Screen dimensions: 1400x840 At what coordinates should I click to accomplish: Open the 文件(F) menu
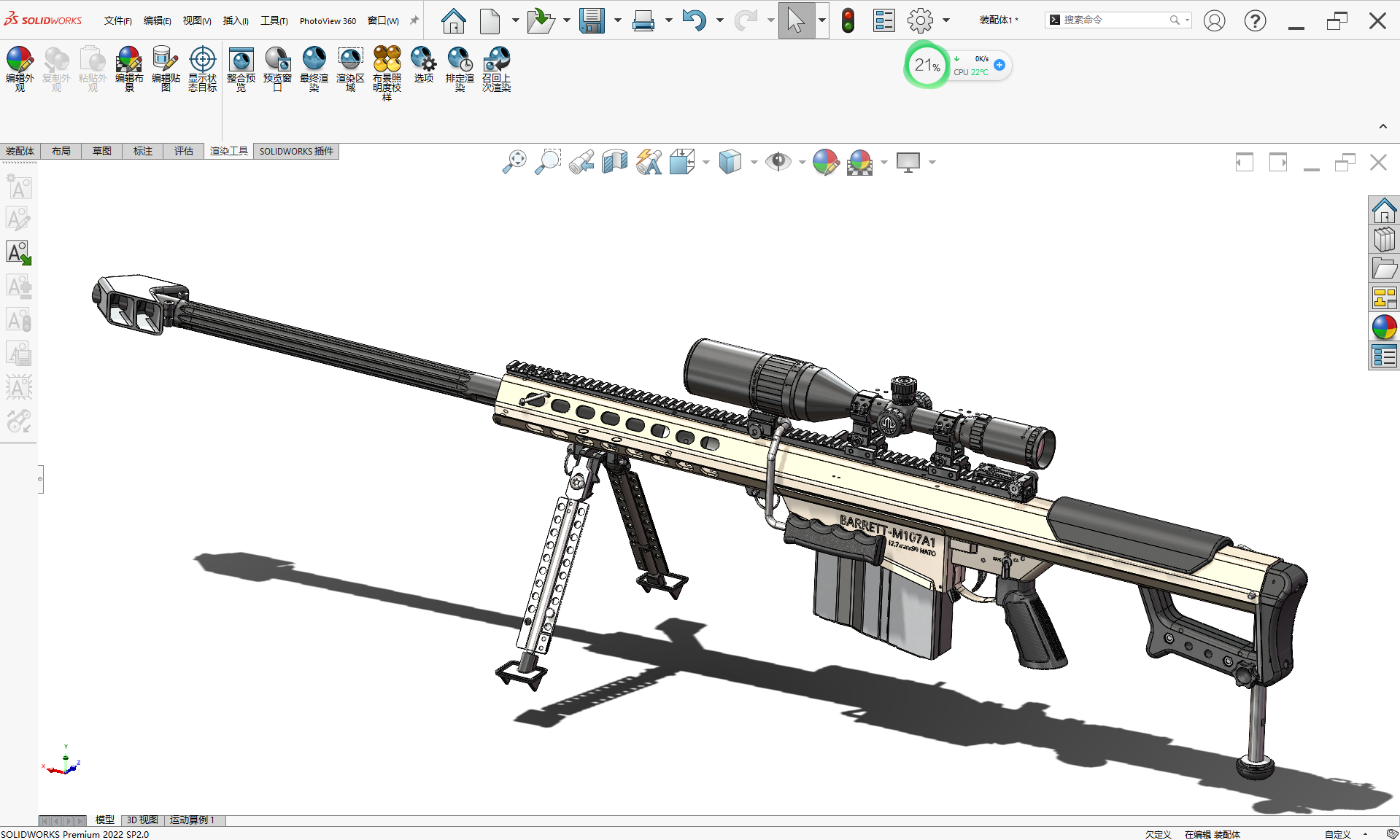[x=117, y=20]
